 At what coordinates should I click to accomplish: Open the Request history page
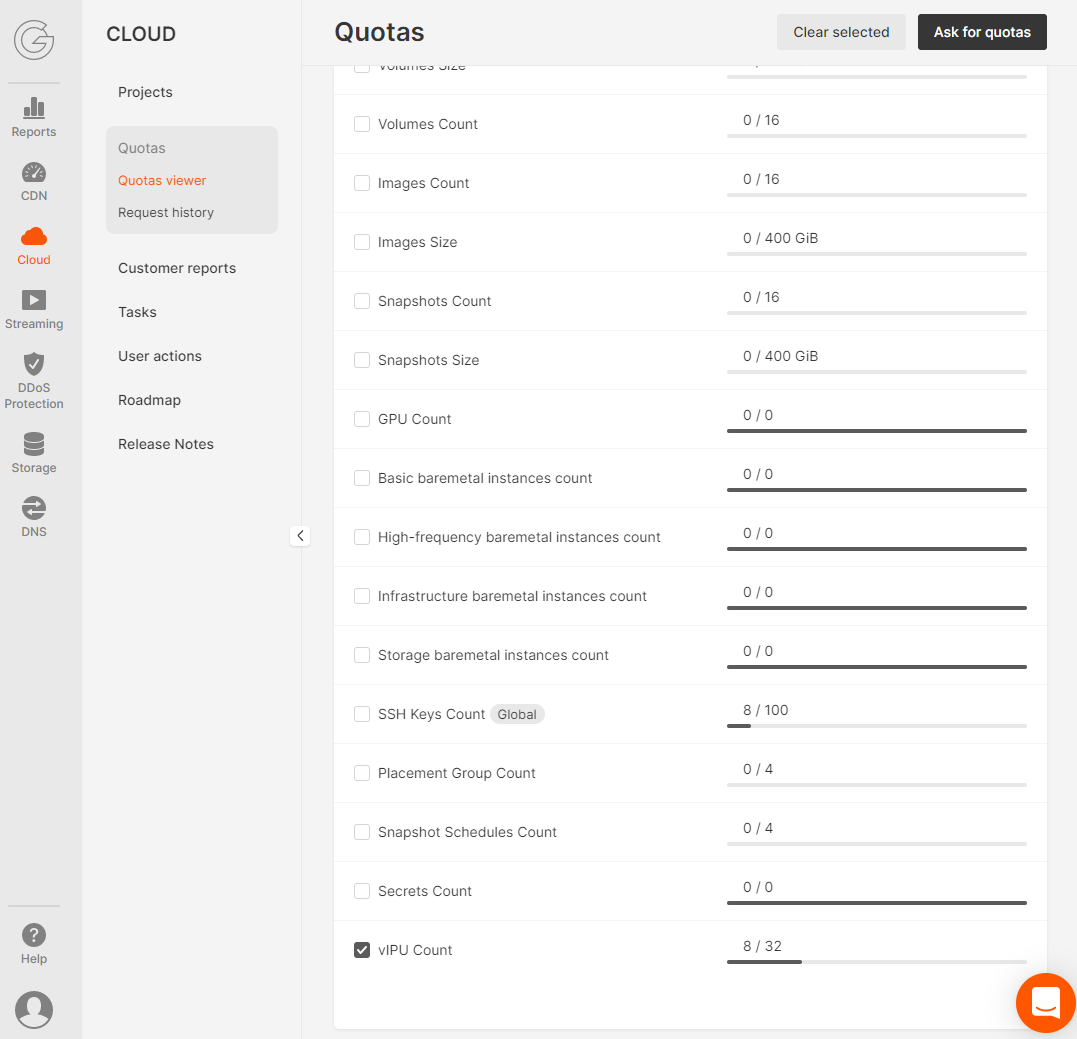click(165, 212)
